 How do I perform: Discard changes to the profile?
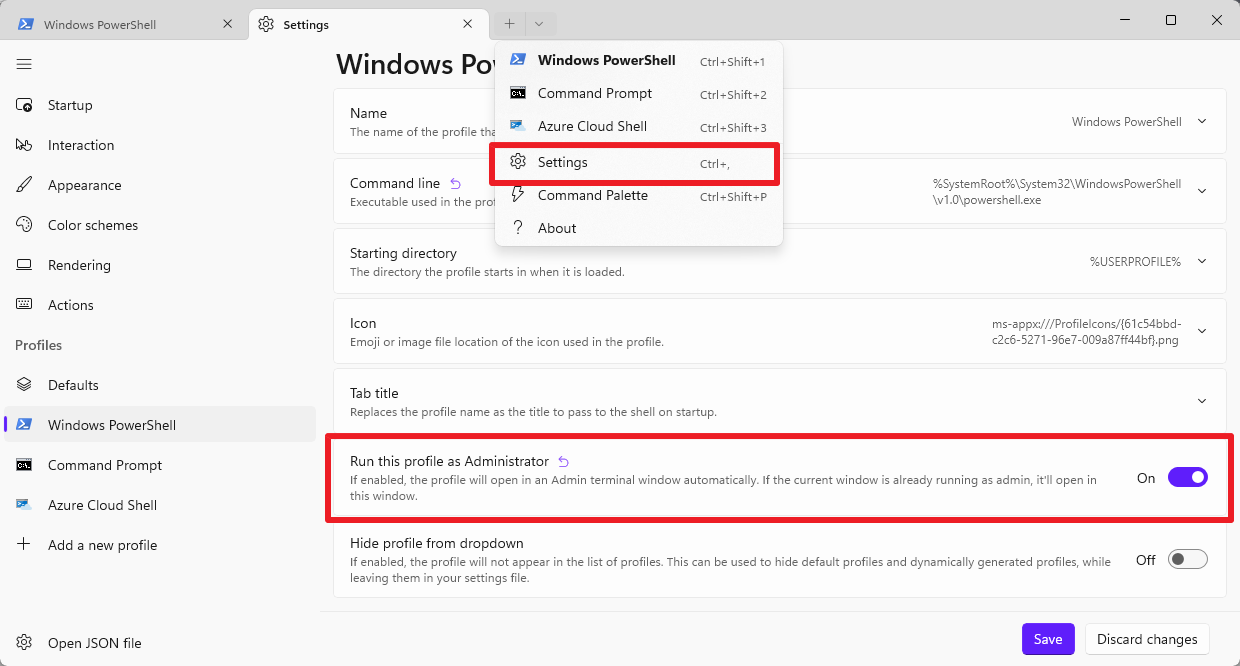tap(1146, 639)
